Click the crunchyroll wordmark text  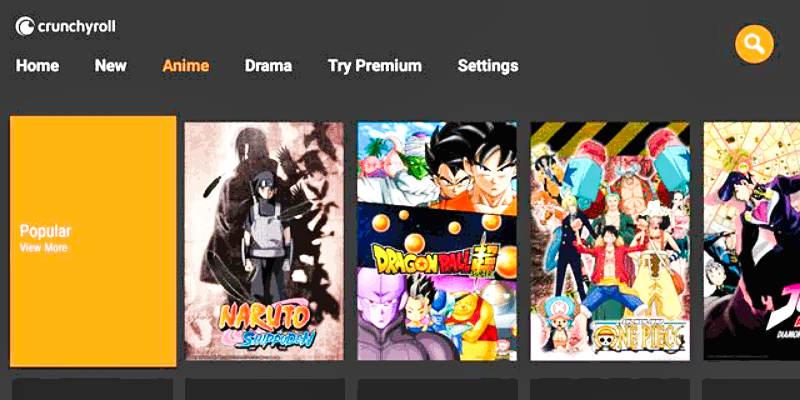click(x=77, y=27)
